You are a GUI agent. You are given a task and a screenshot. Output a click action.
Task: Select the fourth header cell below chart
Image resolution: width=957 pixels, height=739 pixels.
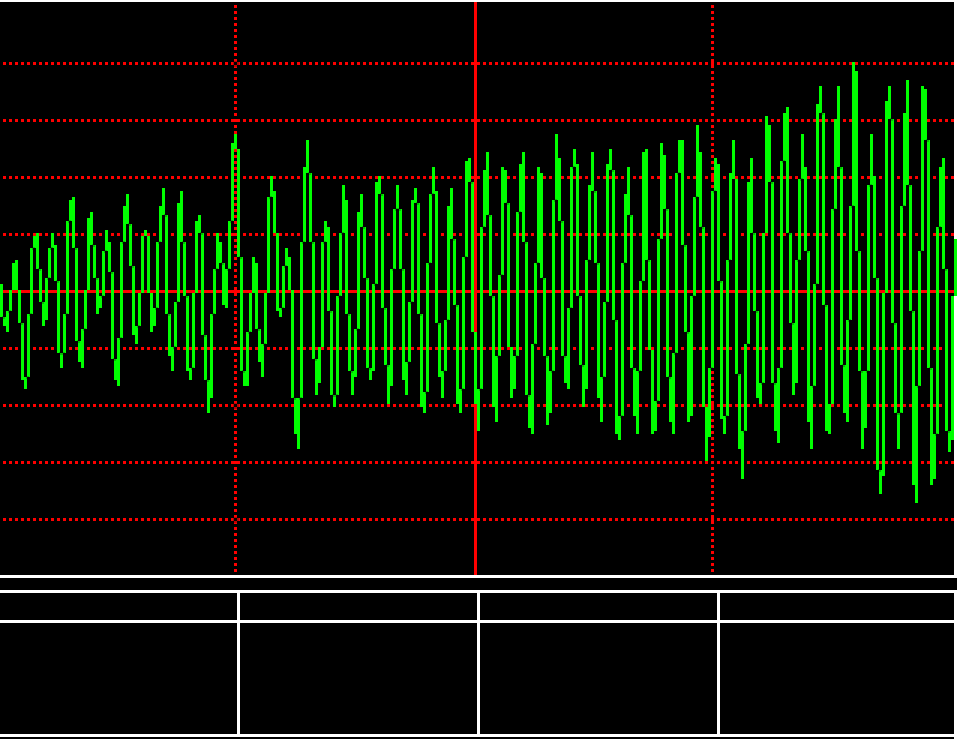tap(837, 606)
